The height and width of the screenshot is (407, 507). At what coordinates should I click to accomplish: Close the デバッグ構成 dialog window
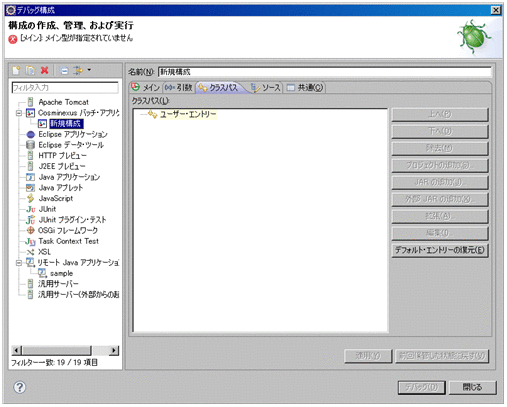[x=496, y=10]
